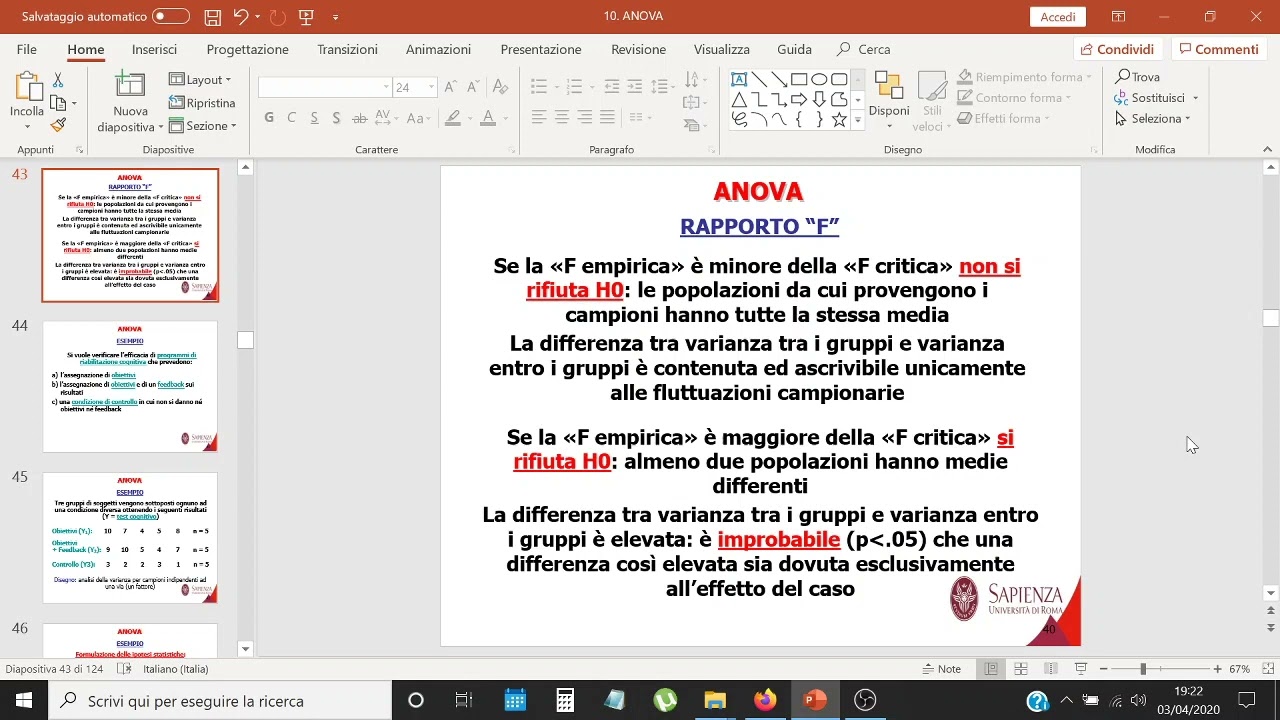1280x720 pixels.
Task: Switch to slide sorter view icon
Action: click(x=1021, y=669)
